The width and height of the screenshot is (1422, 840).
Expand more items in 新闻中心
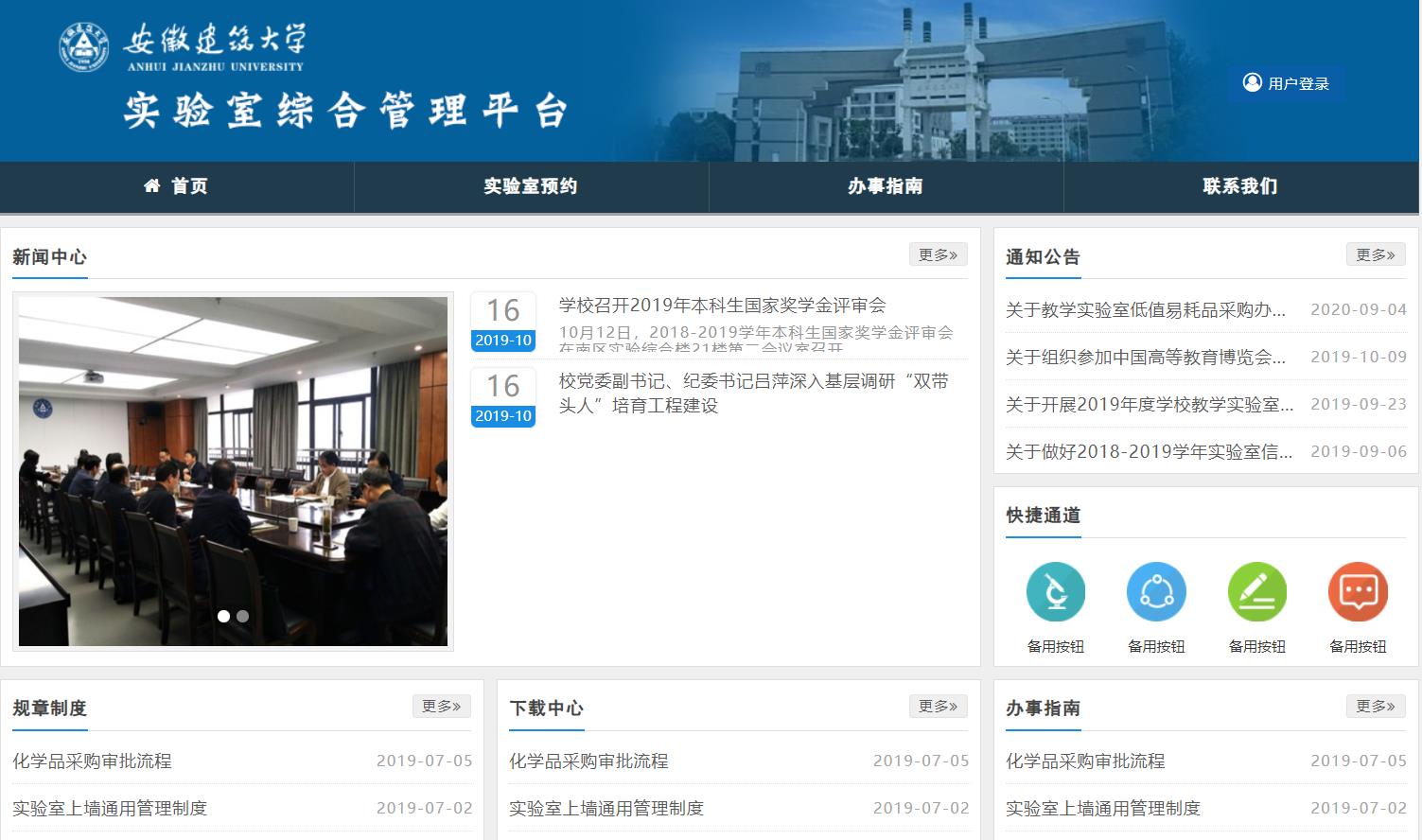(938, 254)
